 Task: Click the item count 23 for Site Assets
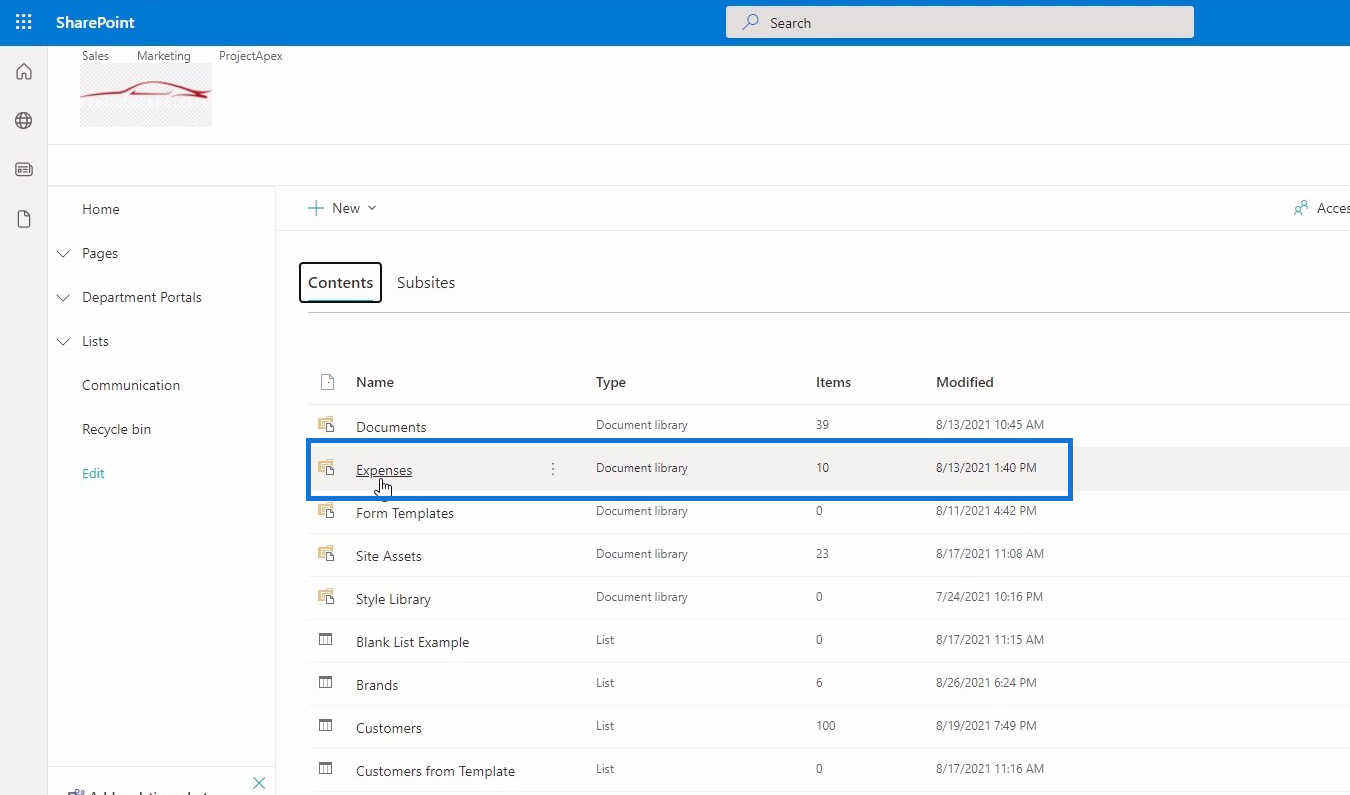click(x=823, y=554)
